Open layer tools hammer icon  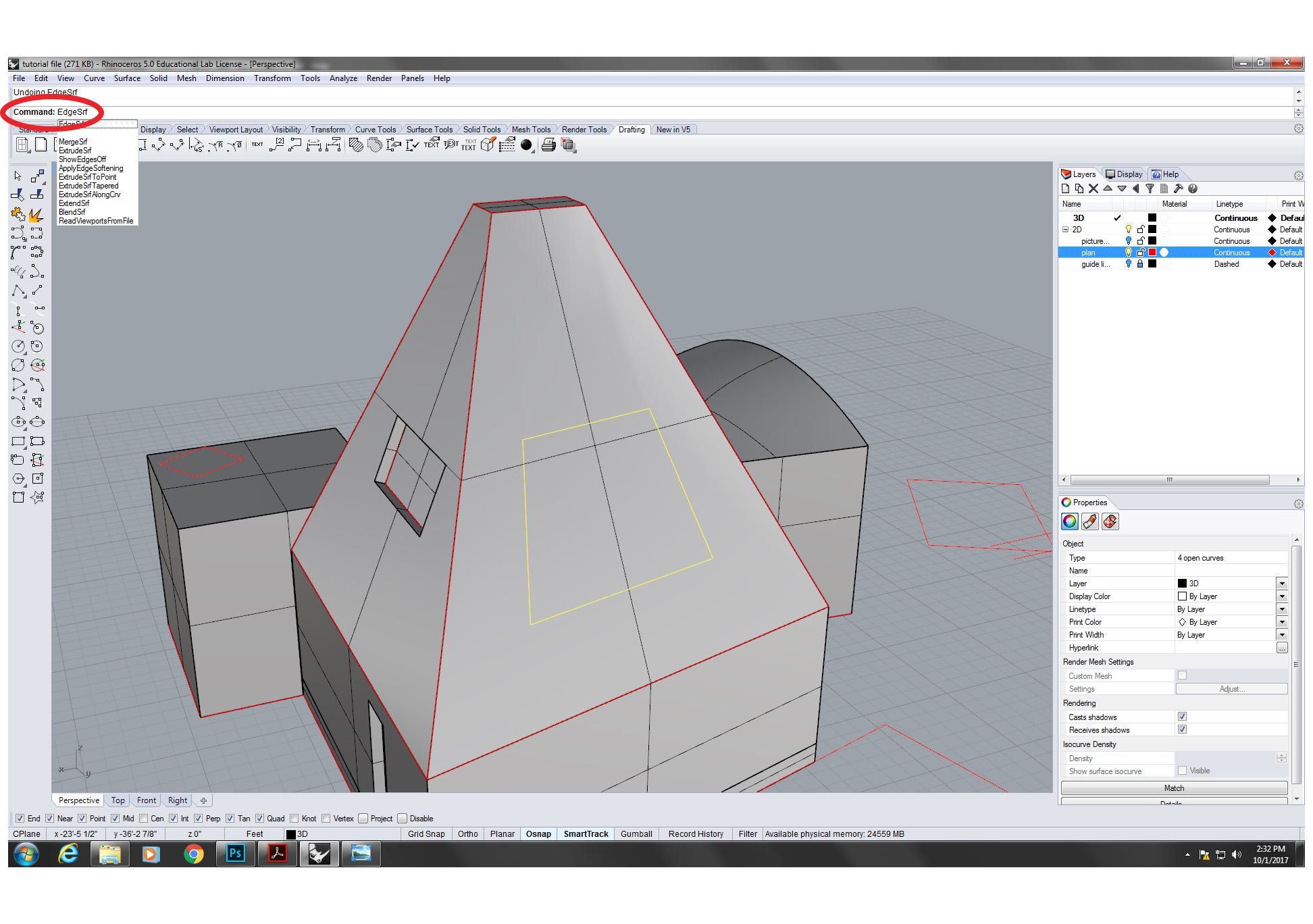click(x=1178, y=189)
